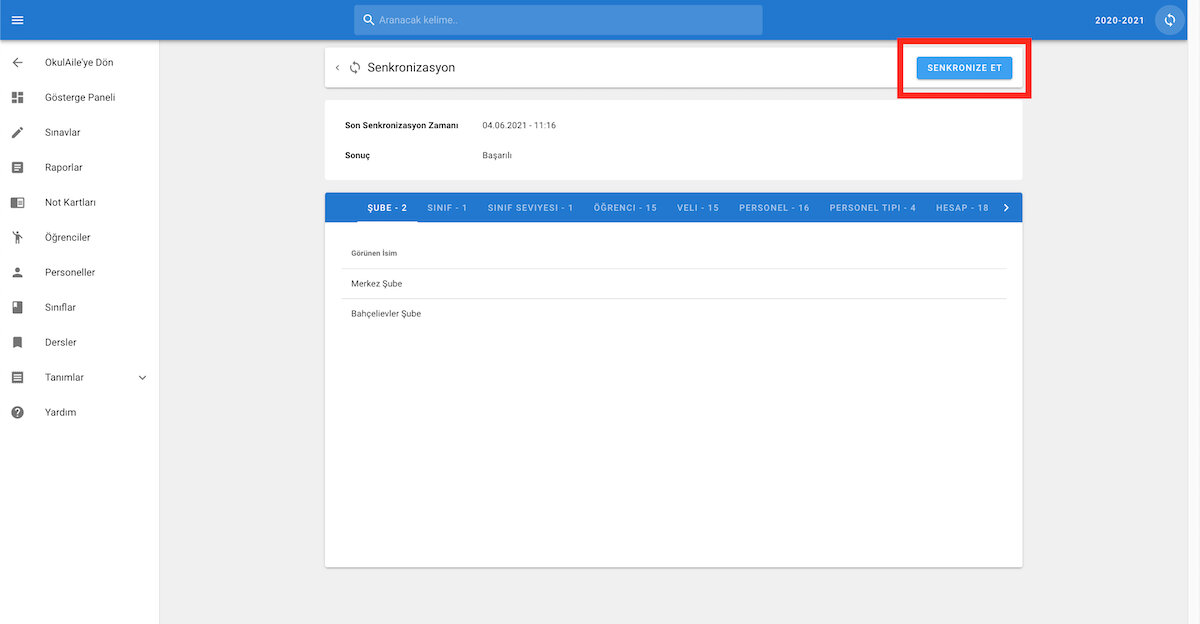Image resolution: width=1200 pixels, height=624 pixels.
Task: Switch to the HESAP - 18 tab
Action: [x=962, y=208]
